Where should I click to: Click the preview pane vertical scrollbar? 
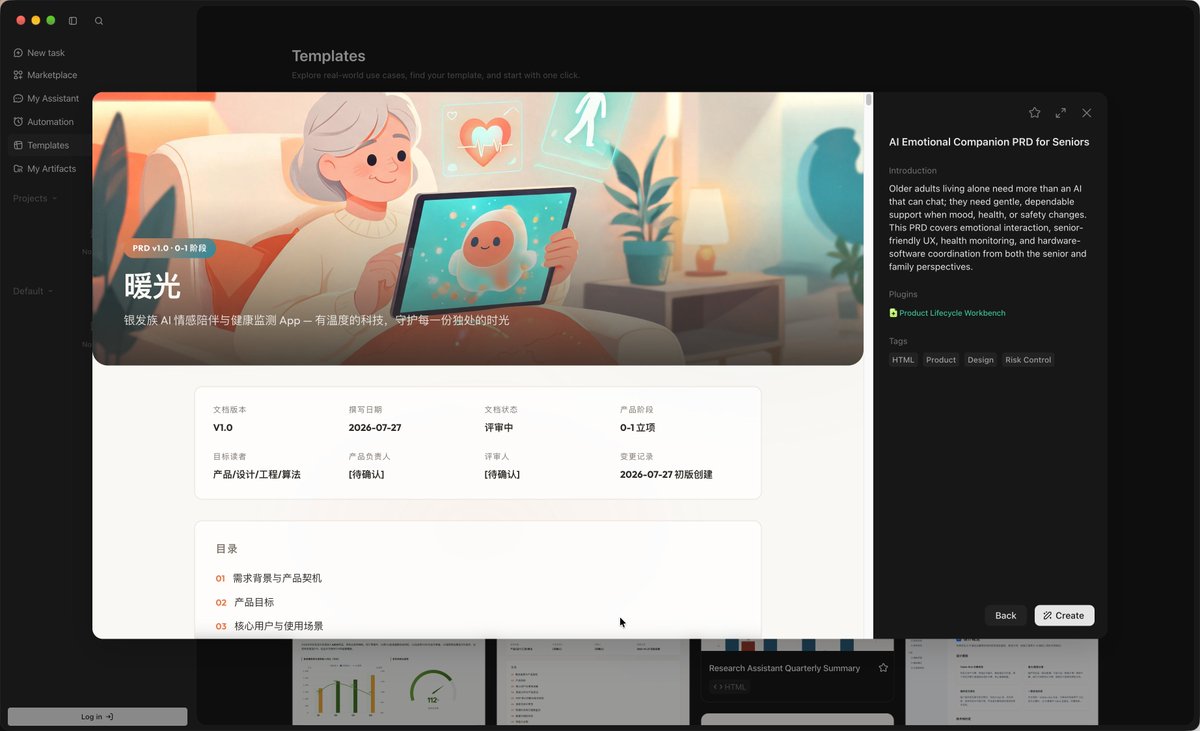(868, 100)
